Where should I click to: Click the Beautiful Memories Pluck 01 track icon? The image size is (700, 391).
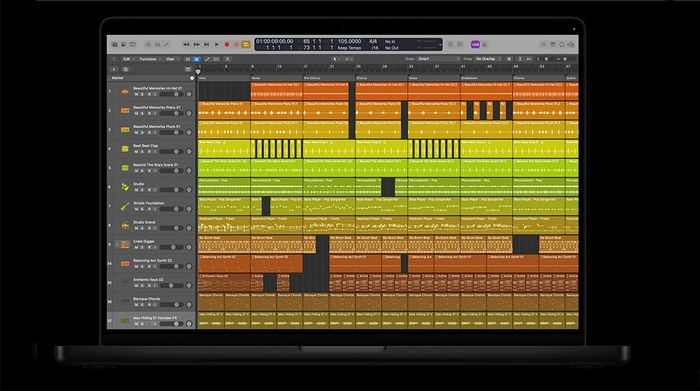click(125, 129)
